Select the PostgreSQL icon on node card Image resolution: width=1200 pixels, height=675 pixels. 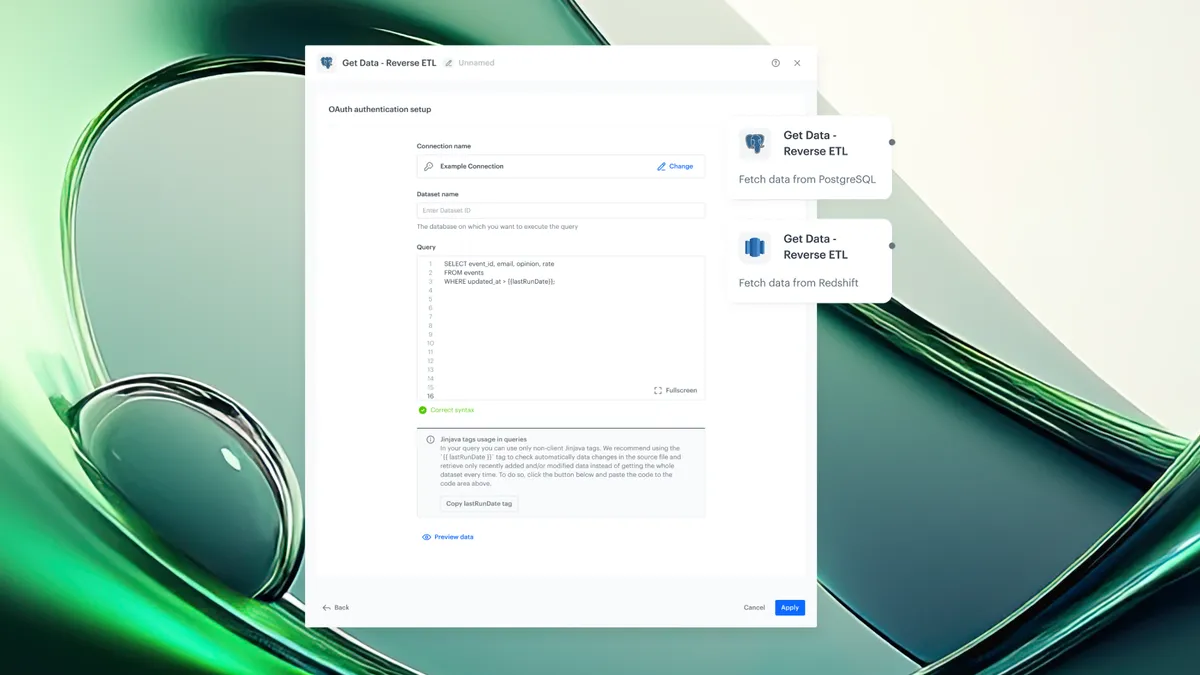click(755, 144)
